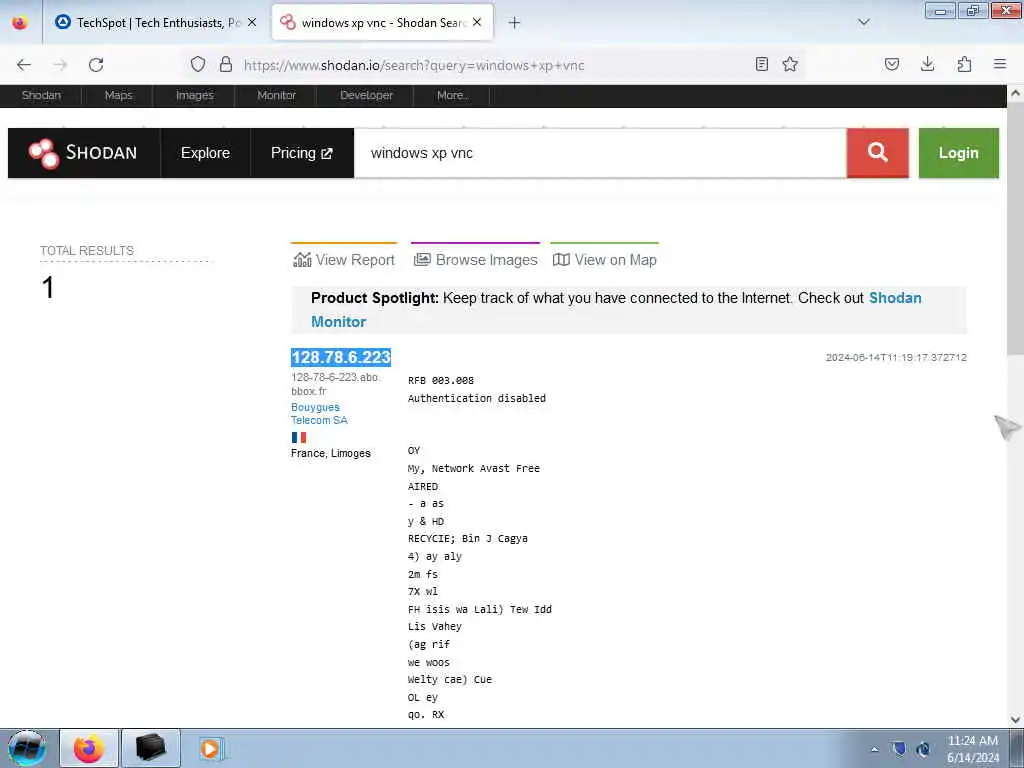Click the green Login button
The height and width of the screenshot is (768, 1024).
coord(958,153)
